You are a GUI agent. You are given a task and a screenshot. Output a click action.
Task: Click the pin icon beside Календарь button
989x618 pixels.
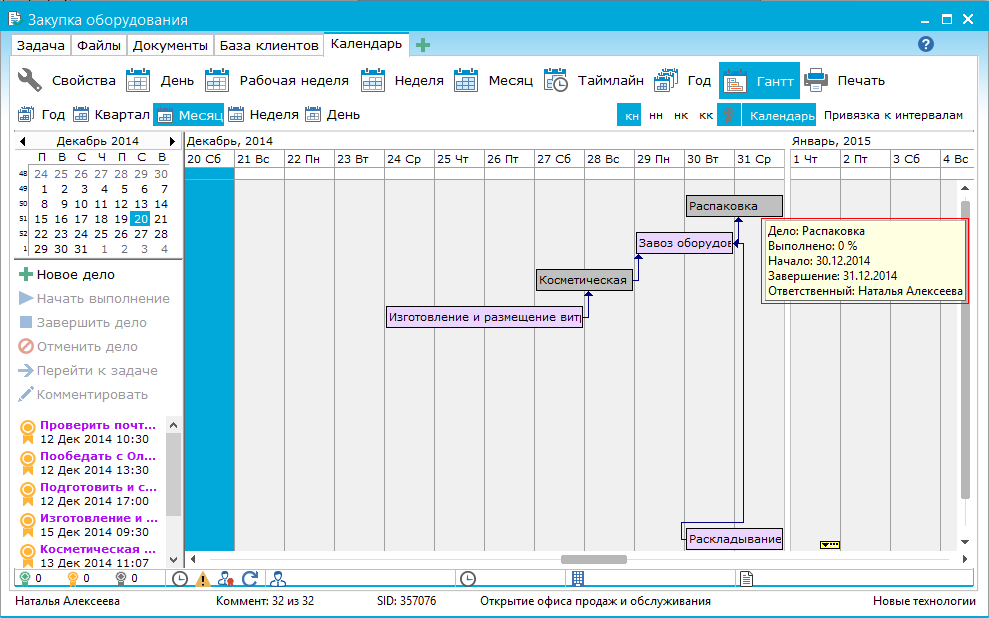click(729, 115)
